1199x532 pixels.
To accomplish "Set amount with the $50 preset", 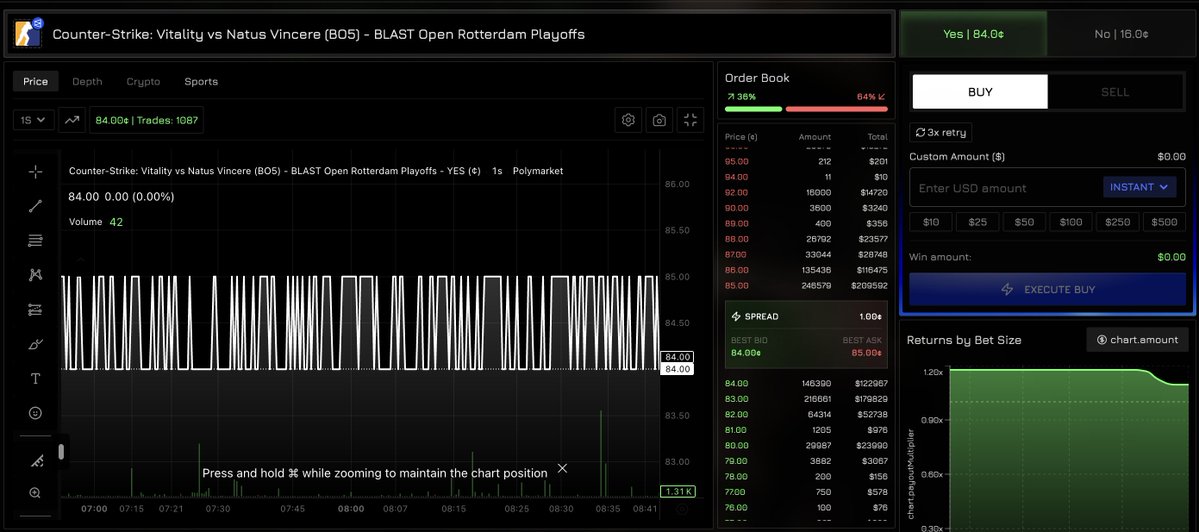I will 1024,222.
